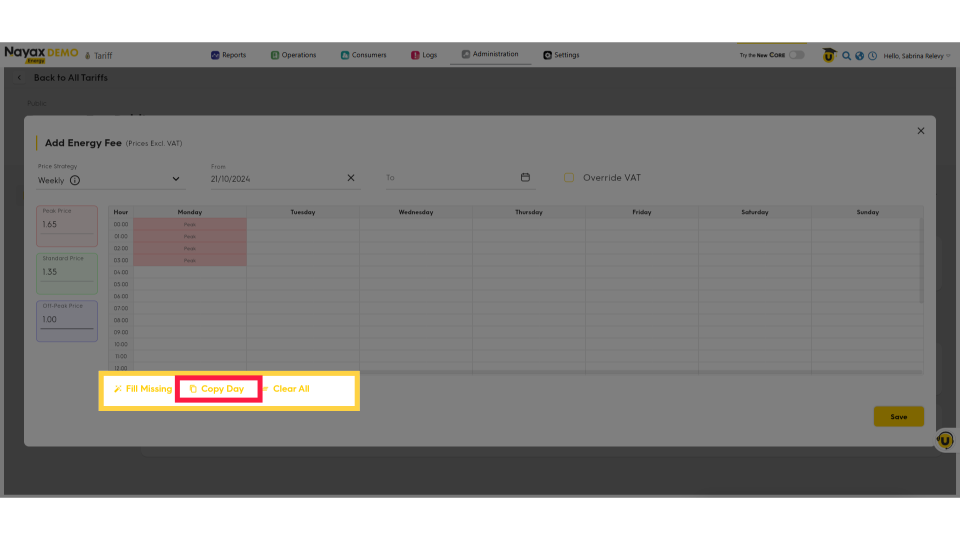The height and width of the screenshot is (540, 960).
Task: Click the Copy Day button
Action: click(x=218, y=389)
